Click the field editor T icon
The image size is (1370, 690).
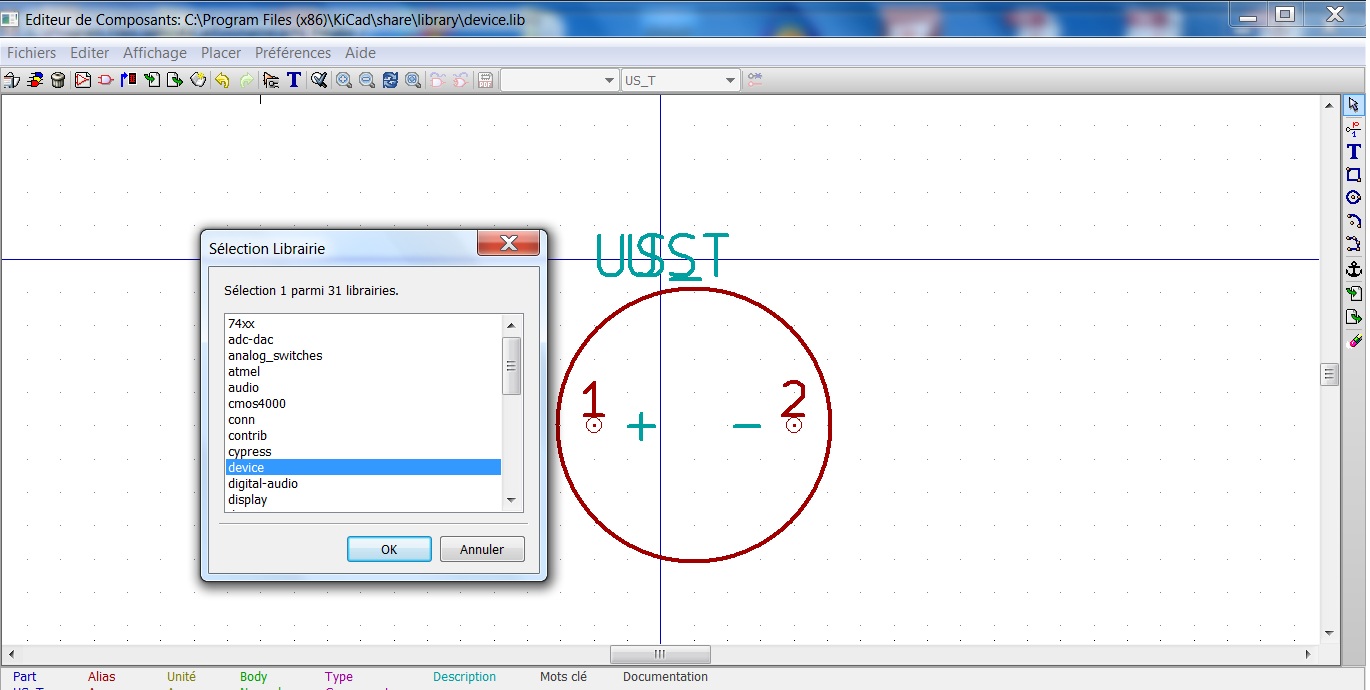tap(294, 80)
